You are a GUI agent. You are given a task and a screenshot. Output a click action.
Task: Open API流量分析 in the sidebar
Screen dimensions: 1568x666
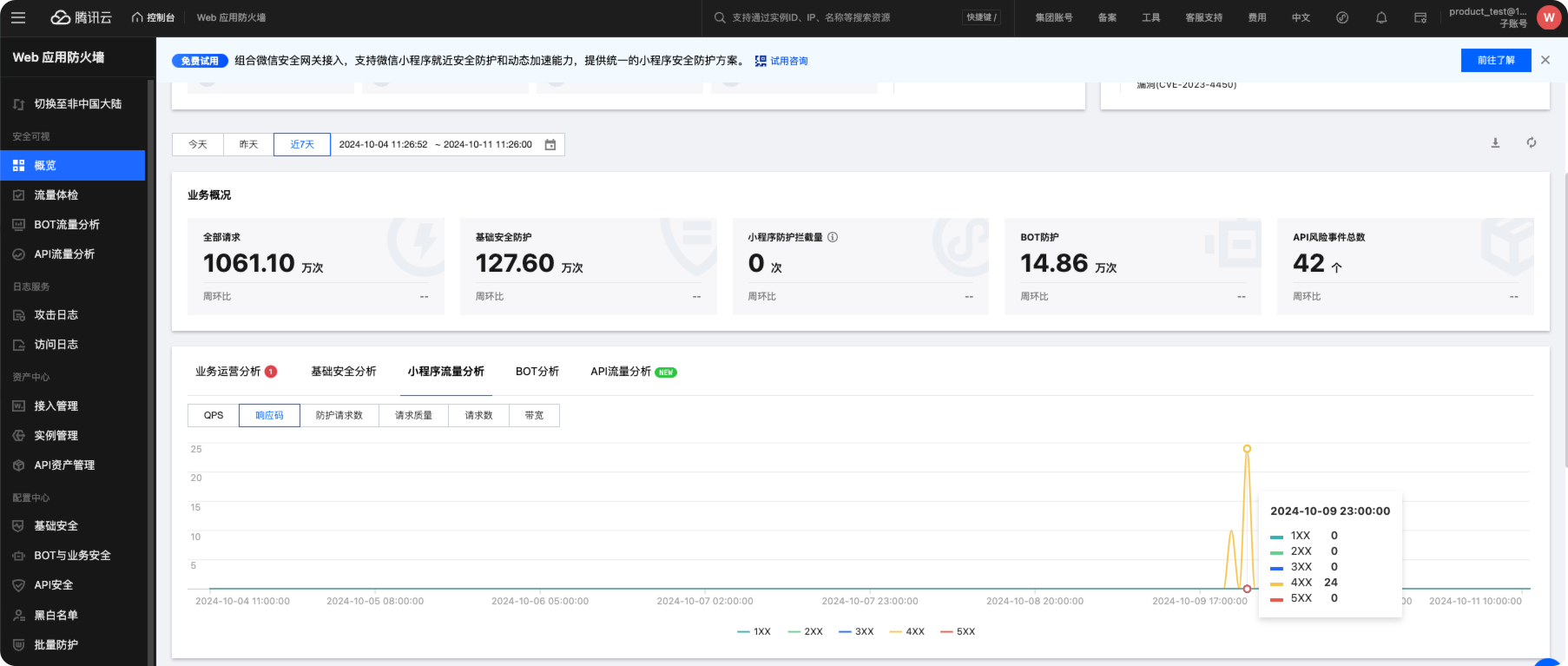(x=73, y=254)
